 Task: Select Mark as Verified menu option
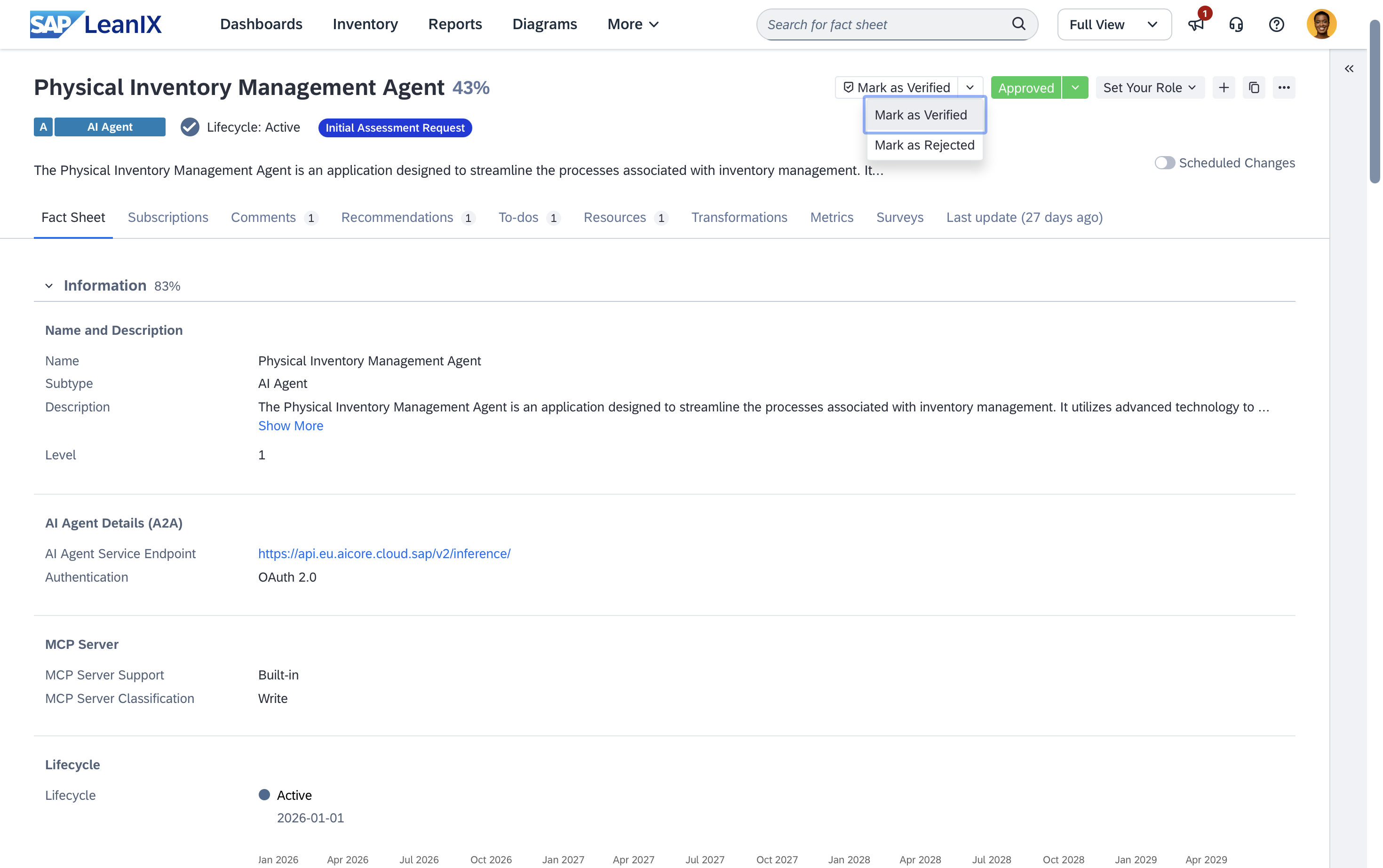pyautogui.click(x=924, y=115)
